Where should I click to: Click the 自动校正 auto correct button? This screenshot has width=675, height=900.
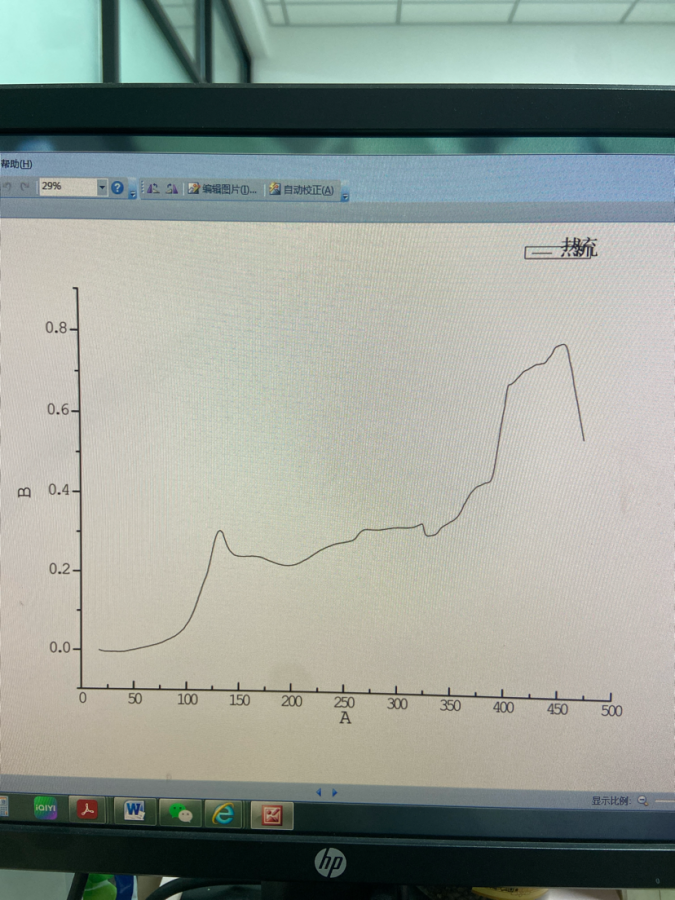[301, 189]
